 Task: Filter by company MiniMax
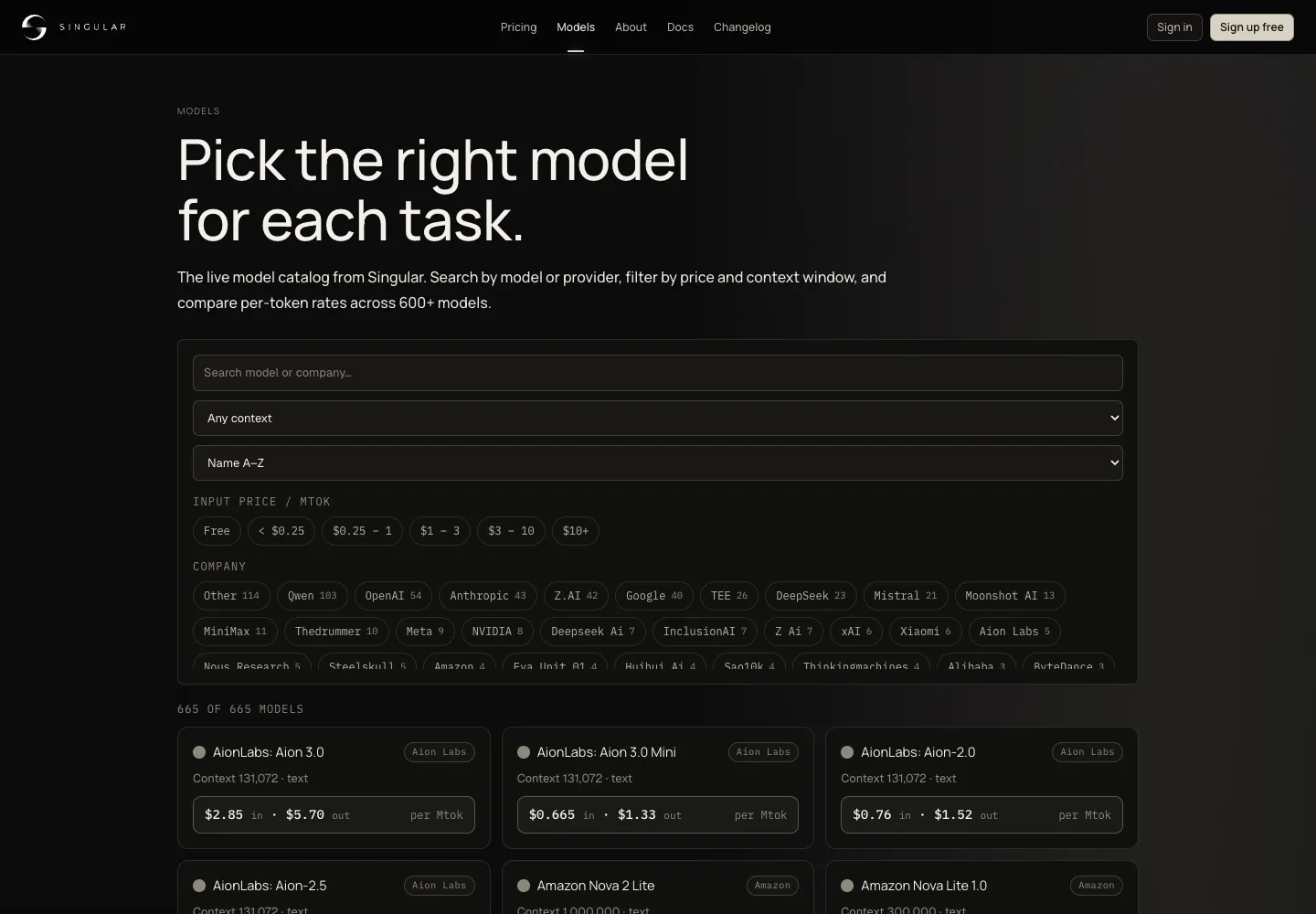pos(235,632)
